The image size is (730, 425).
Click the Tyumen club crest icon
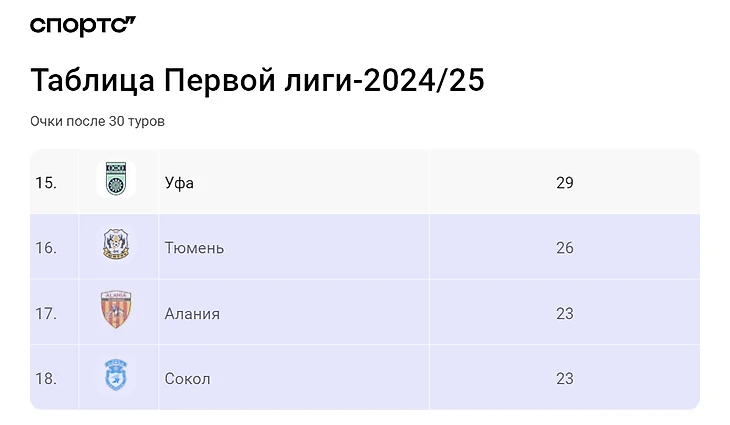click(116, 246)
